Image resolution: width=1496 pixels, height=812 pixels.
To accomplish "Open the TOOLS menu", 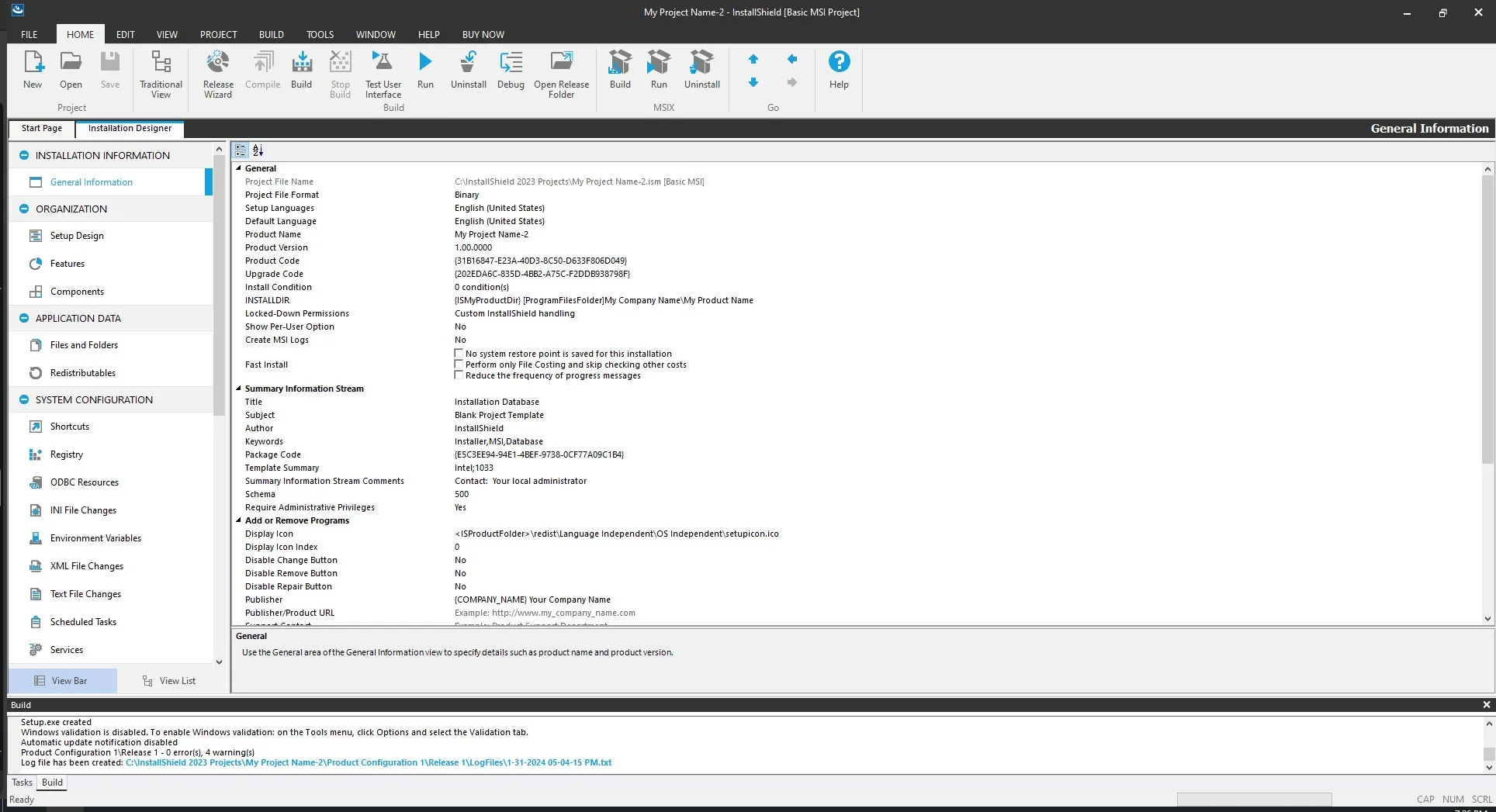I will point(319,34).
